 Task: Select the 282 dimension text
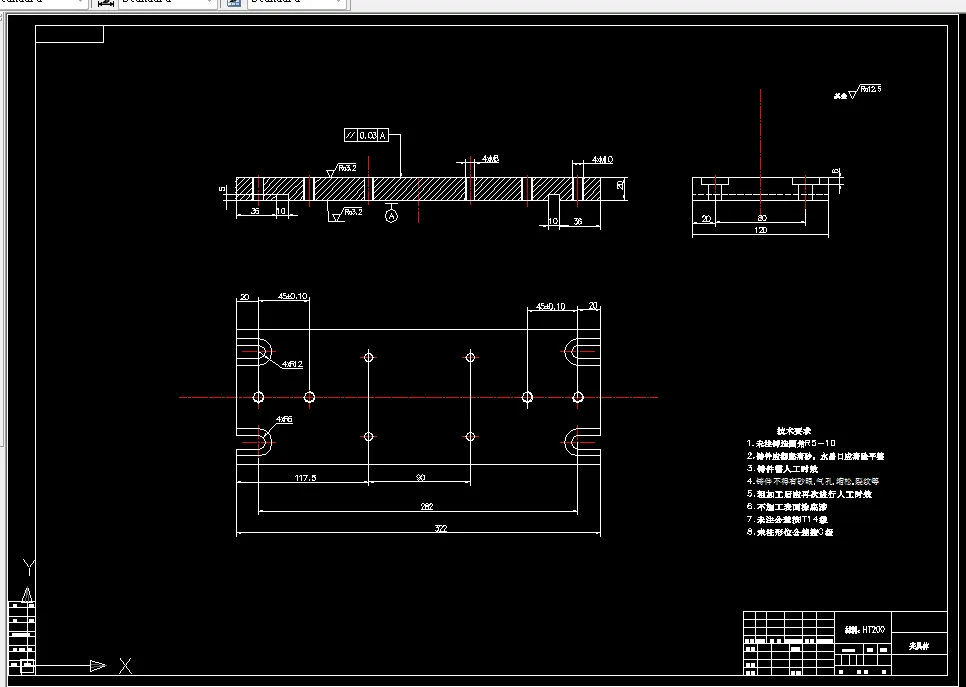pyautogui.click(x=426, y=506)
